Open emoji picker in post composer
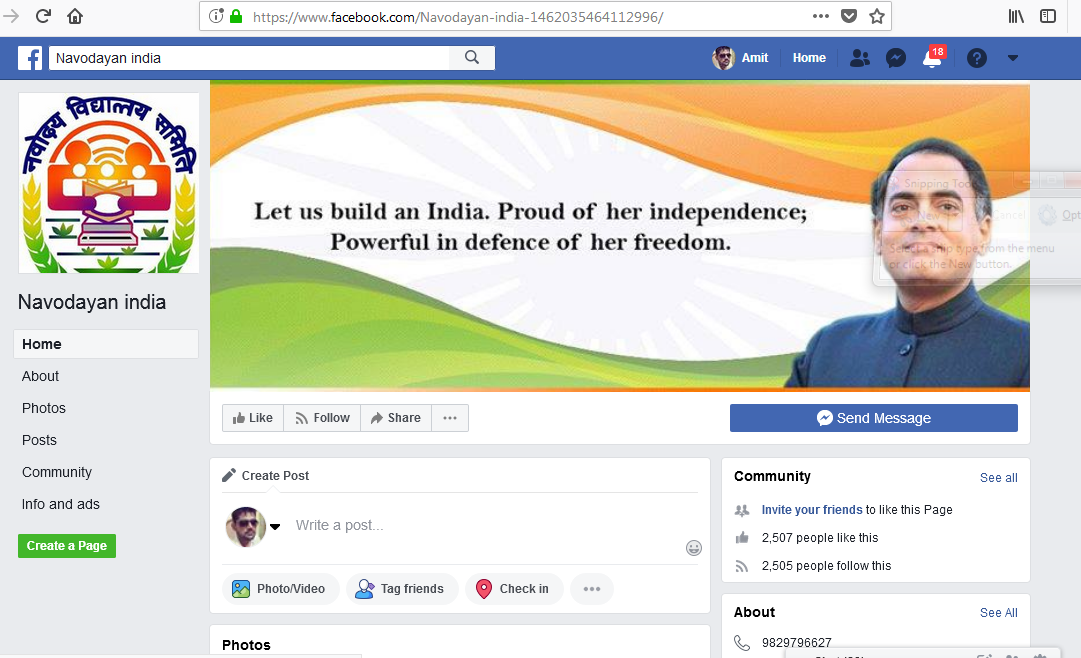The image size is (1081, 658). (x=694, y=548)
